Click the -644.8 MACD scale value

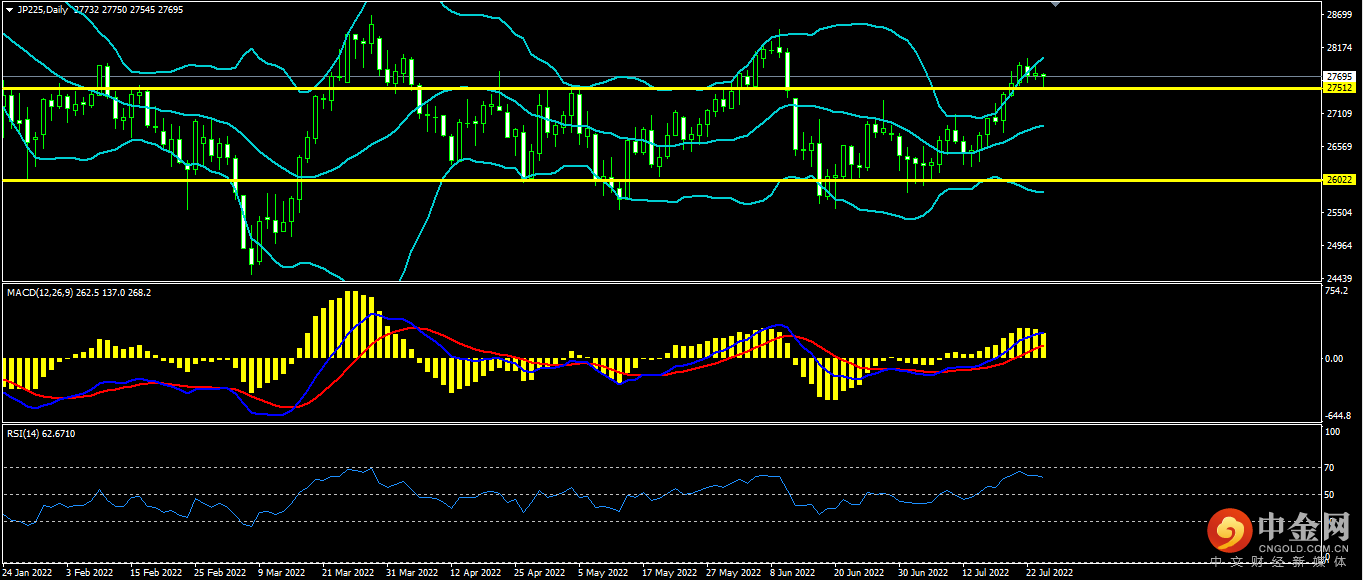(1337, 415)
